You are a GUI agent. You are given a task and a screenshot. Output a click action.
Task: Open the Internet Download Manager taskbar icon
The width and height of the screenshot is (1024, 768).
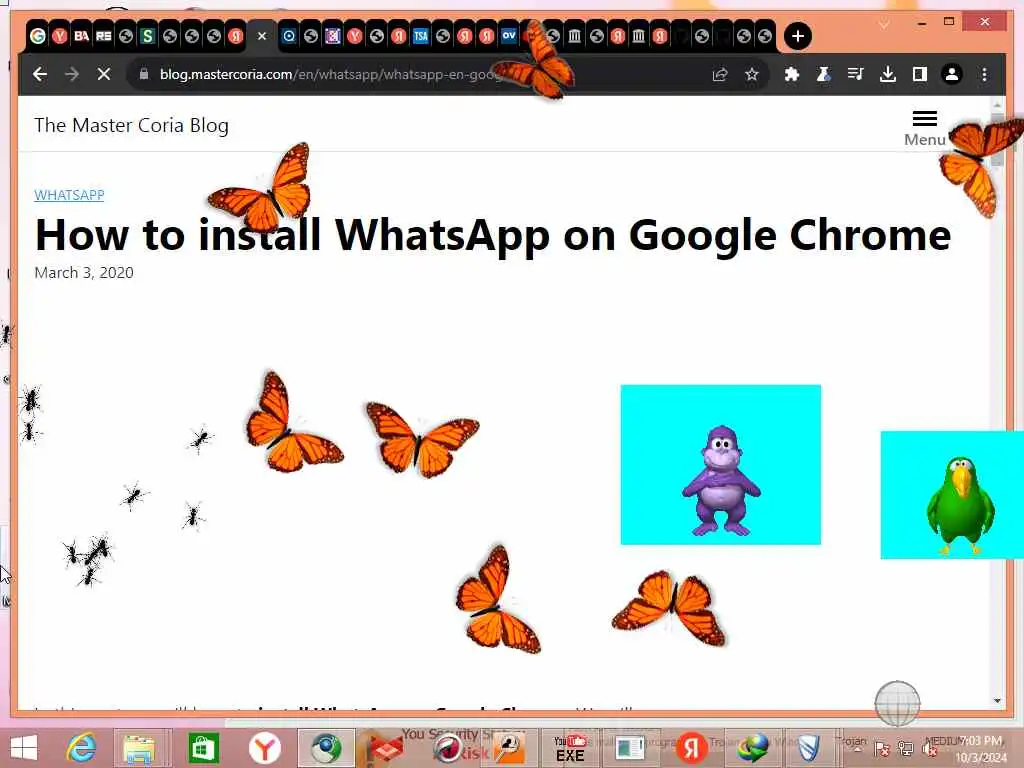coord(752,748)
